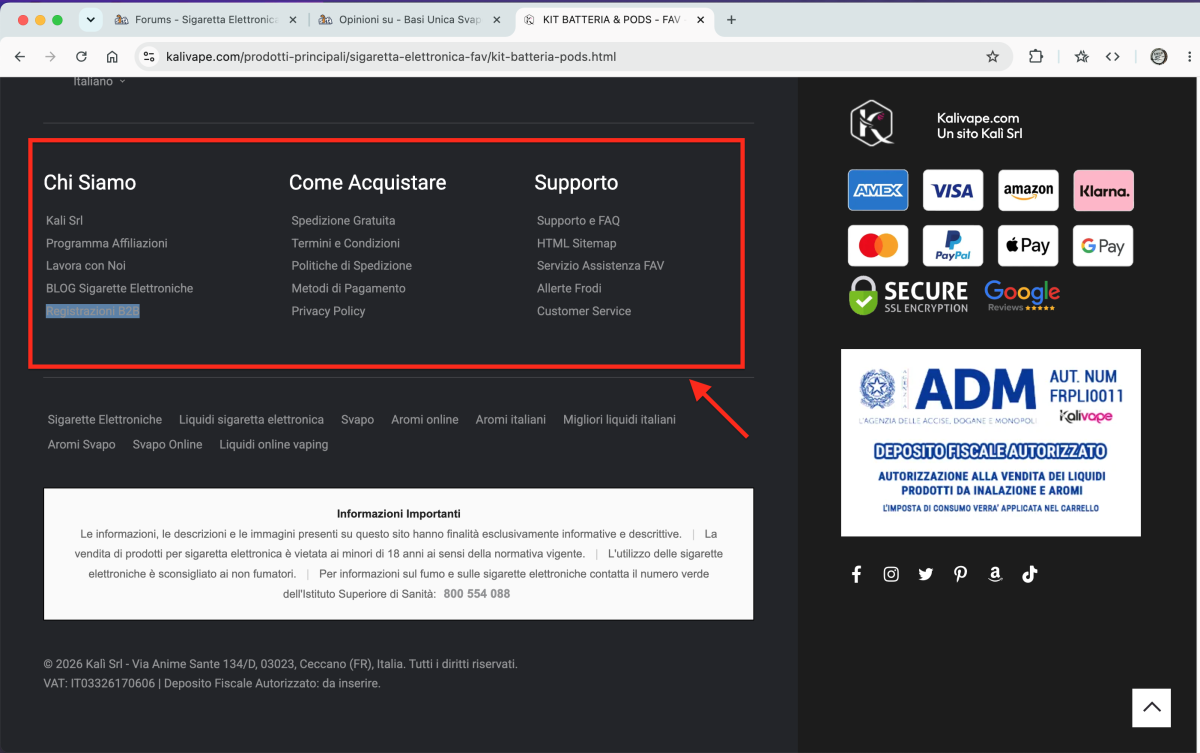The image size is (1200, 753).
Task: Click the PayPal payment badge
Action: point(953,246)
